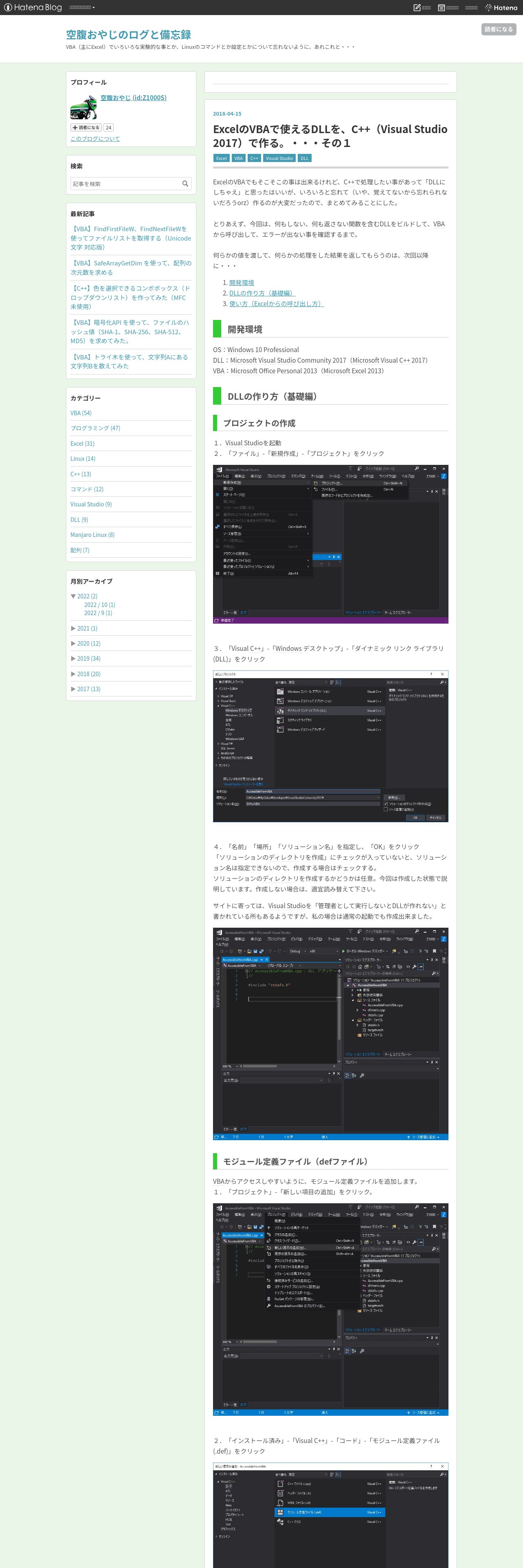Expand the 2018 archive triangle
The image size is (523, 1568).
coord(73,674)
